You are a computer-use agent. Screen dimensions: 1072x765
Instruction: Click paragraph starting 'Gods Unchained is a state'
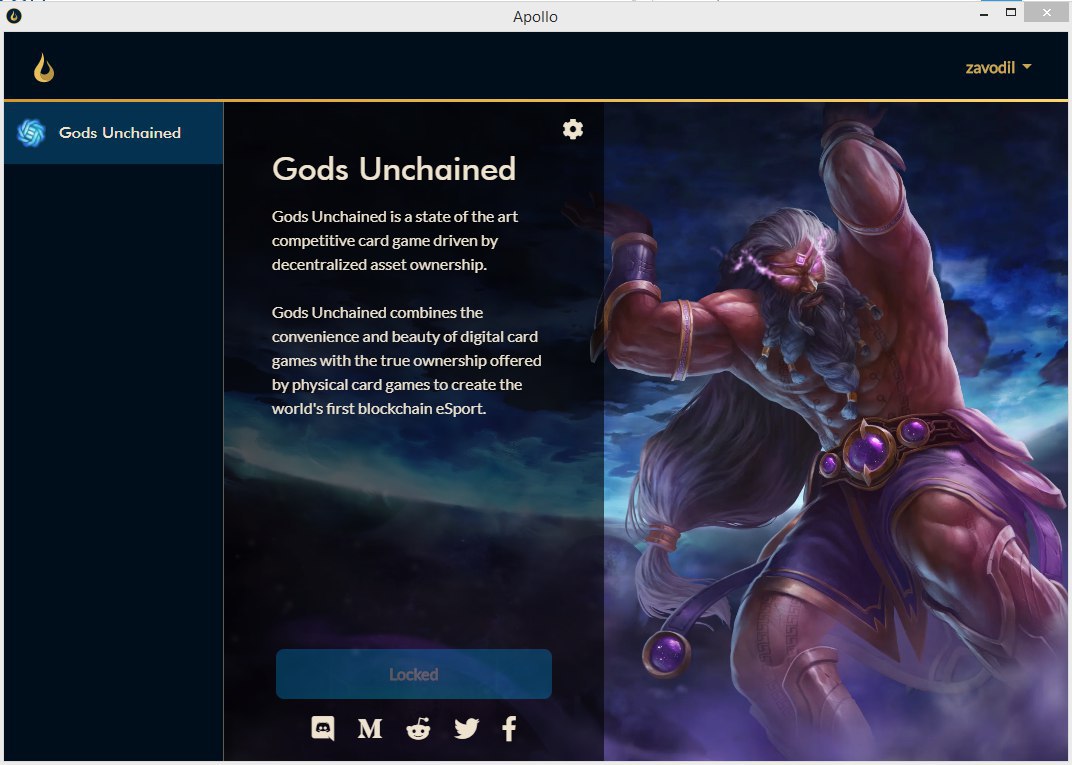coord(394,241)
